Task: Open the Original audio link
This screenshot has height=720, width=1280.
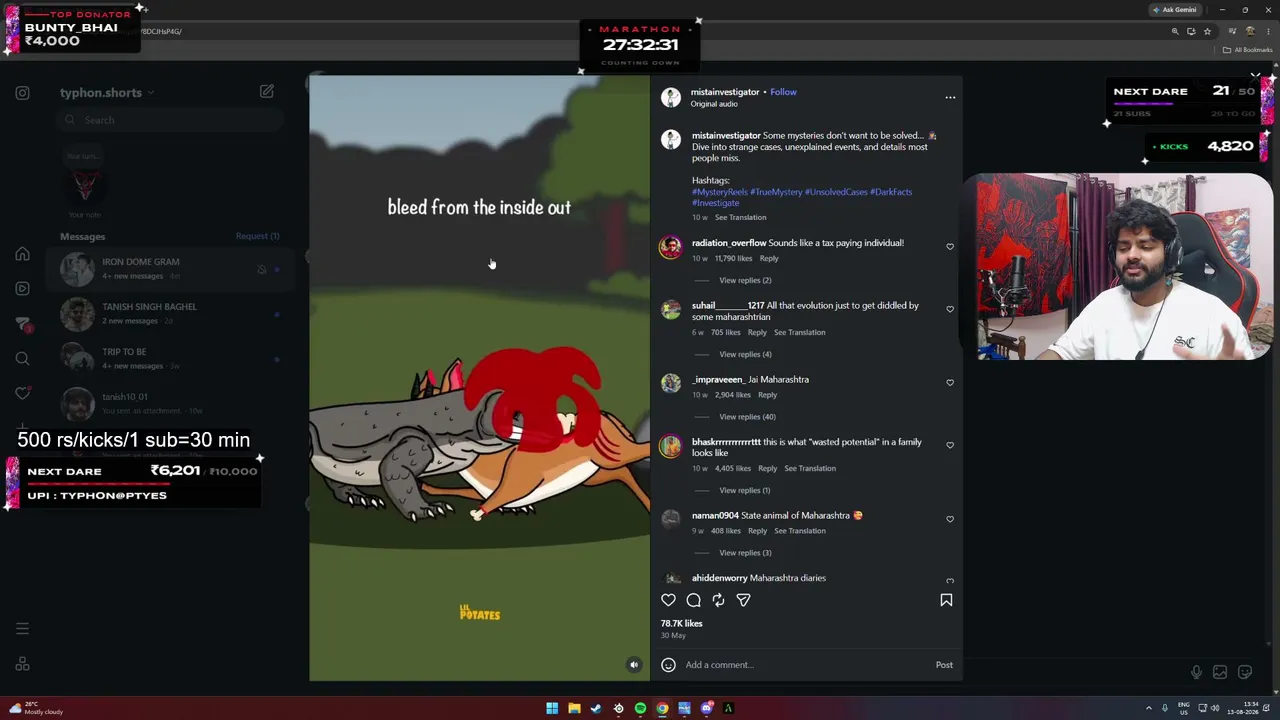Action: click(x=714, y=104)
